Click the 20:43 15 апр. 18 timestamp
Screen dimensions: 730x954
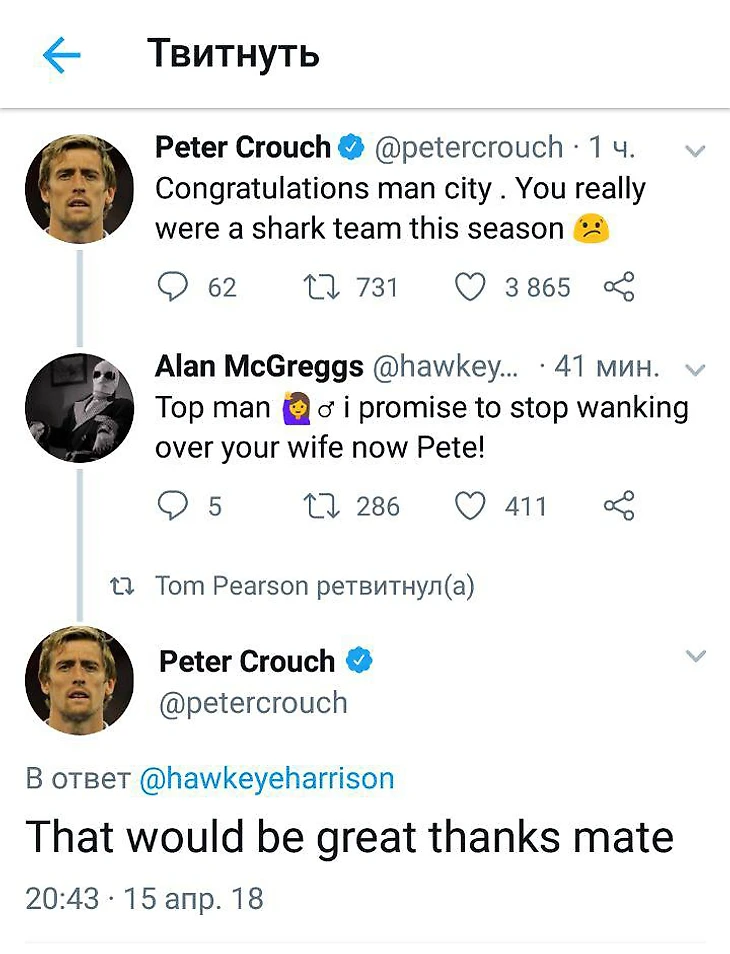click(144, 898)
